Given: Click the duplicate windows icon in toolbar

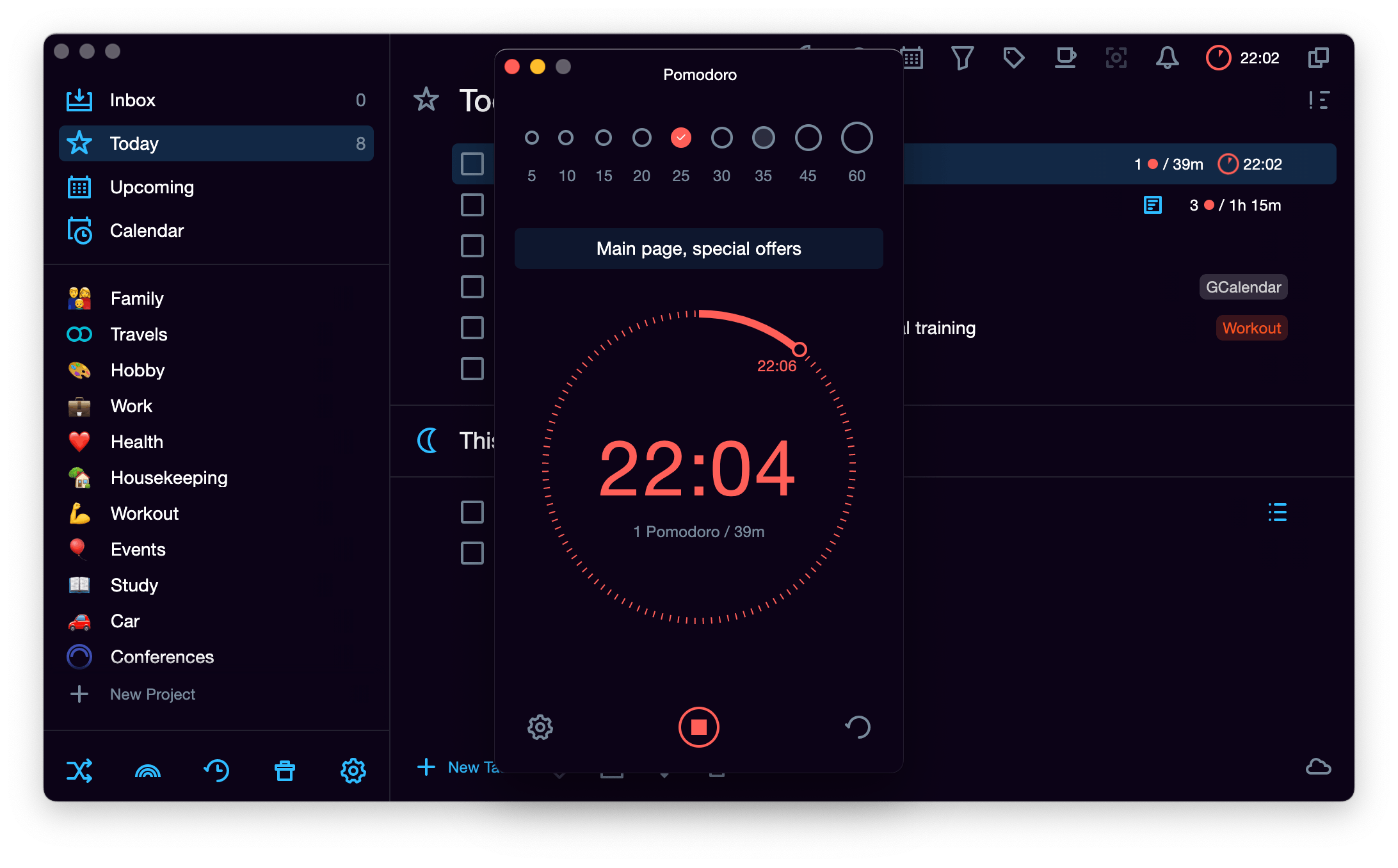Looking at the screenshot, I should pos(1319,58).
